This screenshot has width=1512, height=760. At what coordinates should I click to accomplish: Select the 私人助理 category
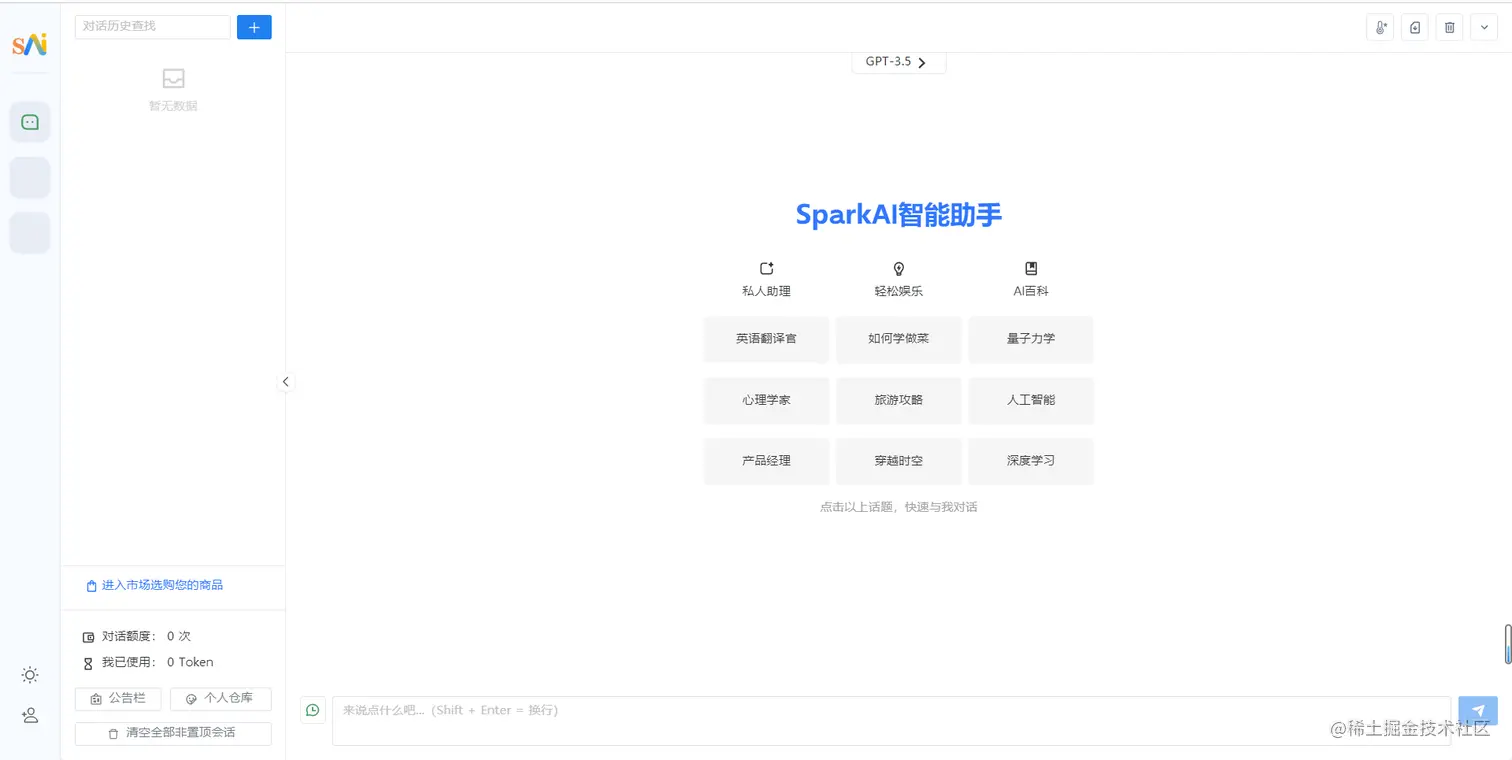766,280
